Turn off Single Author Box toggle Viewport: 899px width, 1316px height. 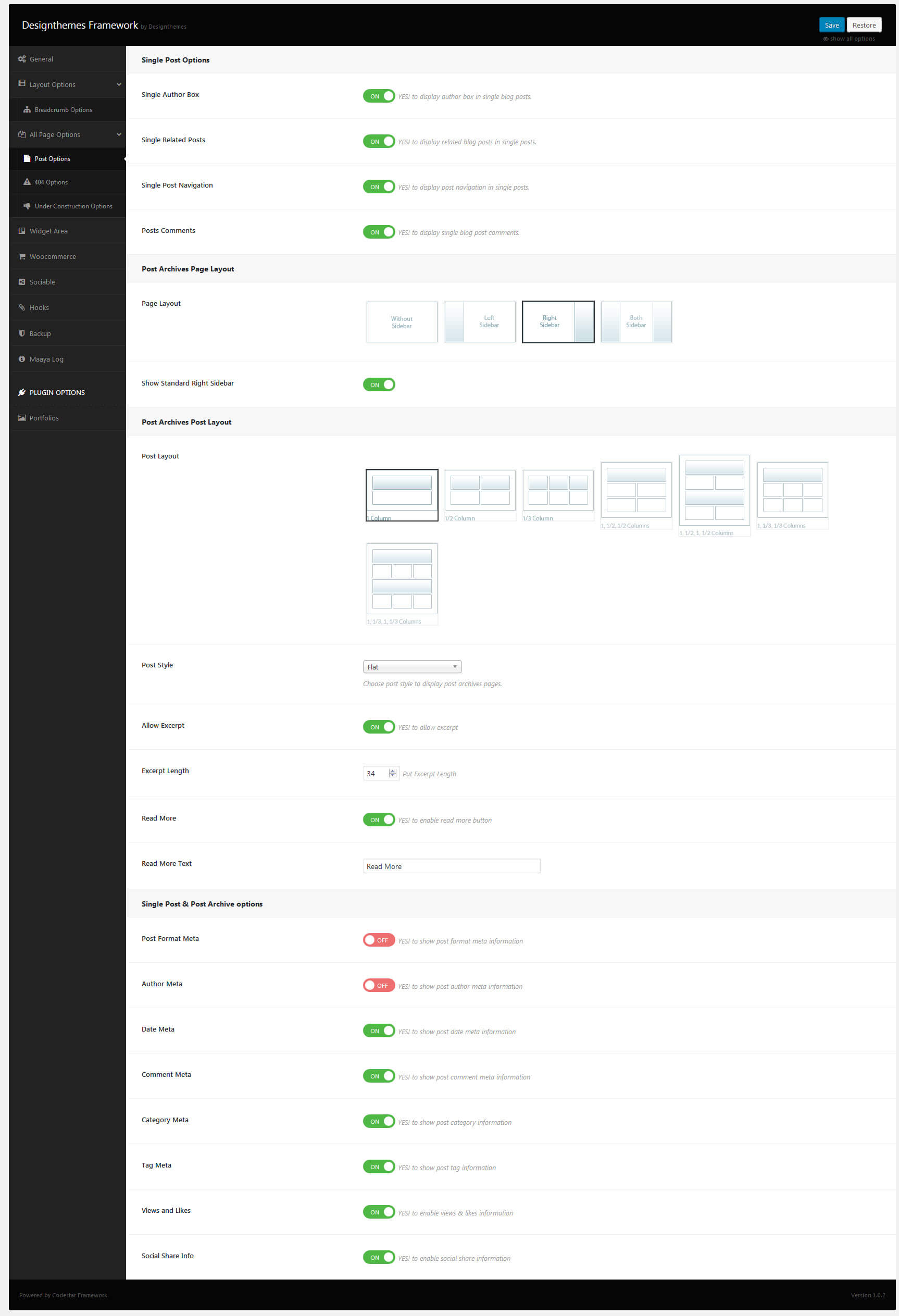point(379,96)
